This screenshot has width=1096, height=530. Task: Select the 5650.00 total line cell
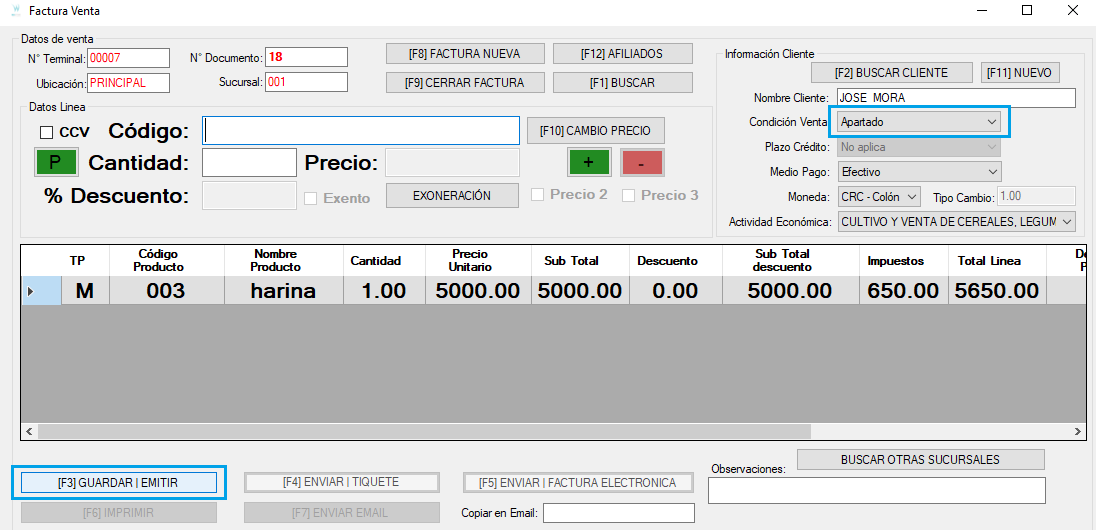(997, 291)
